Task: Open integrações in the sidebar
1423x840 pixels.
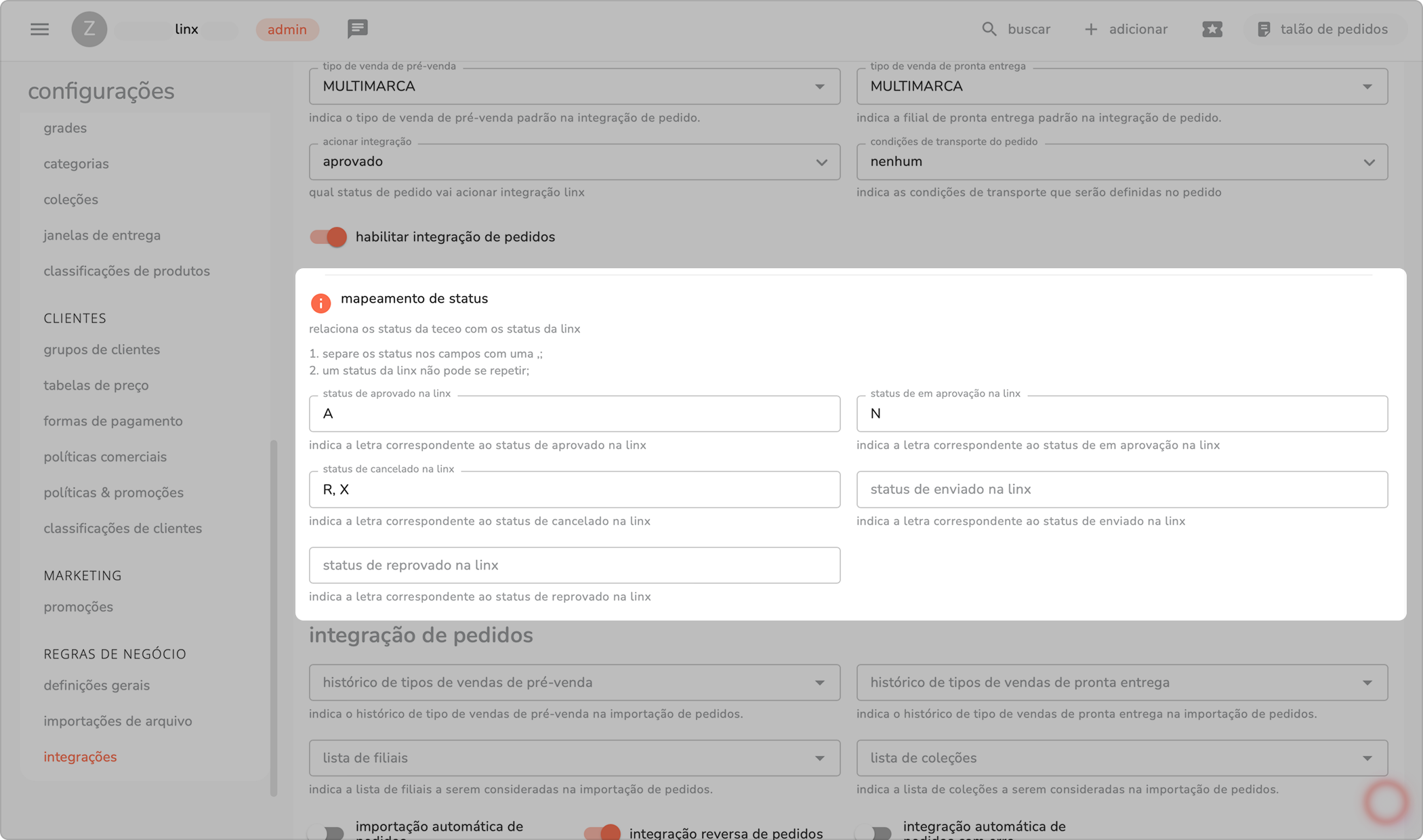Action: tap(80, 757)
